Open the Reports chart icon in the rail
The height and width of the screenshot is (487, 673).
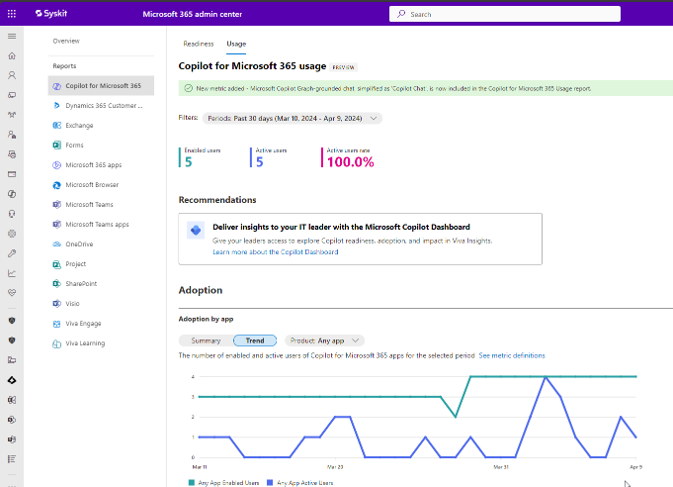coord(12,273)
